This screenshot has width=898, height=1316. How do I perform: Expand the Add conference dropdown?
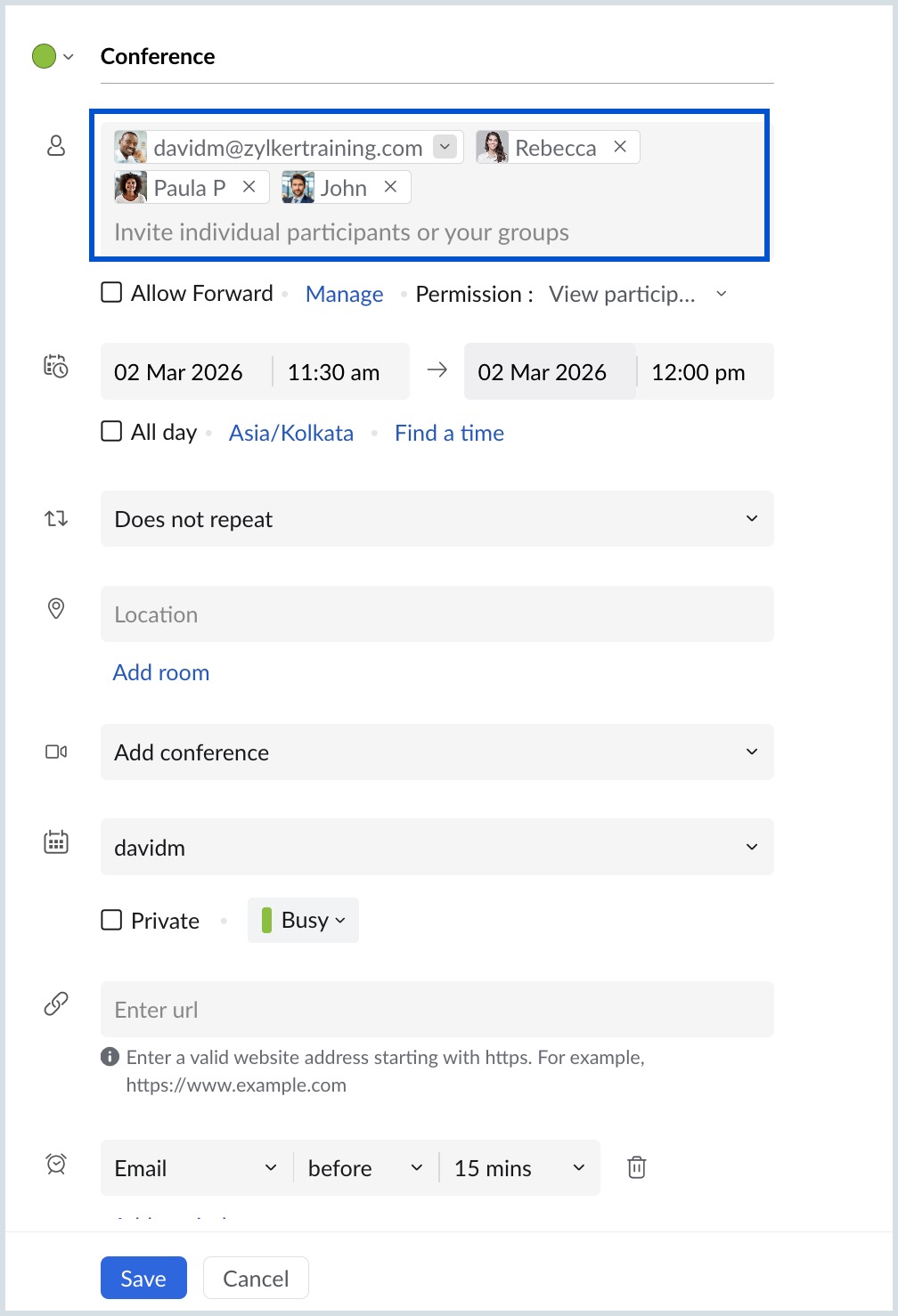pos(753,751)
